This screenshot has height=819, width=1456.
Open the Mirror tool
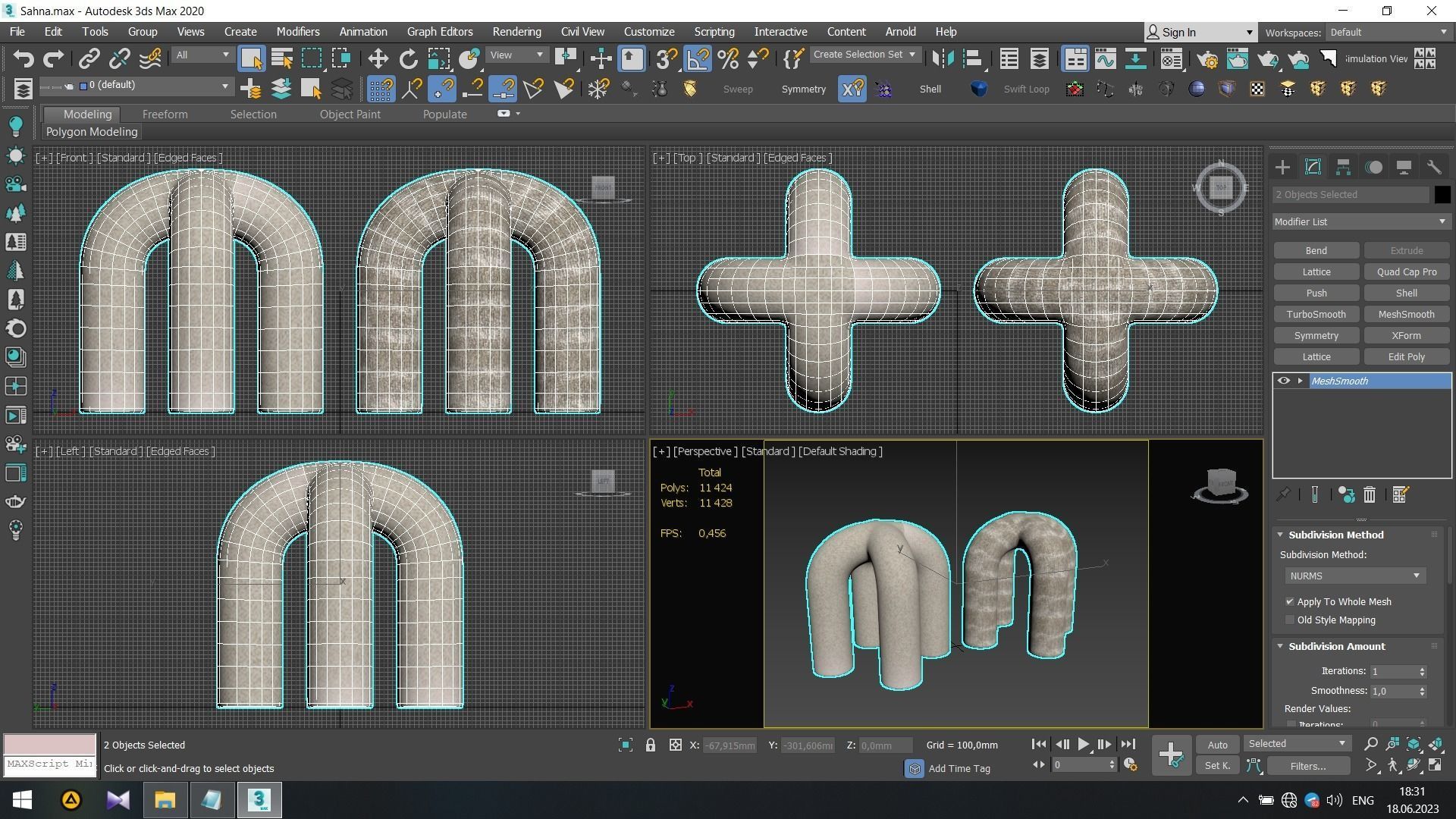click(x=943, y=59)
